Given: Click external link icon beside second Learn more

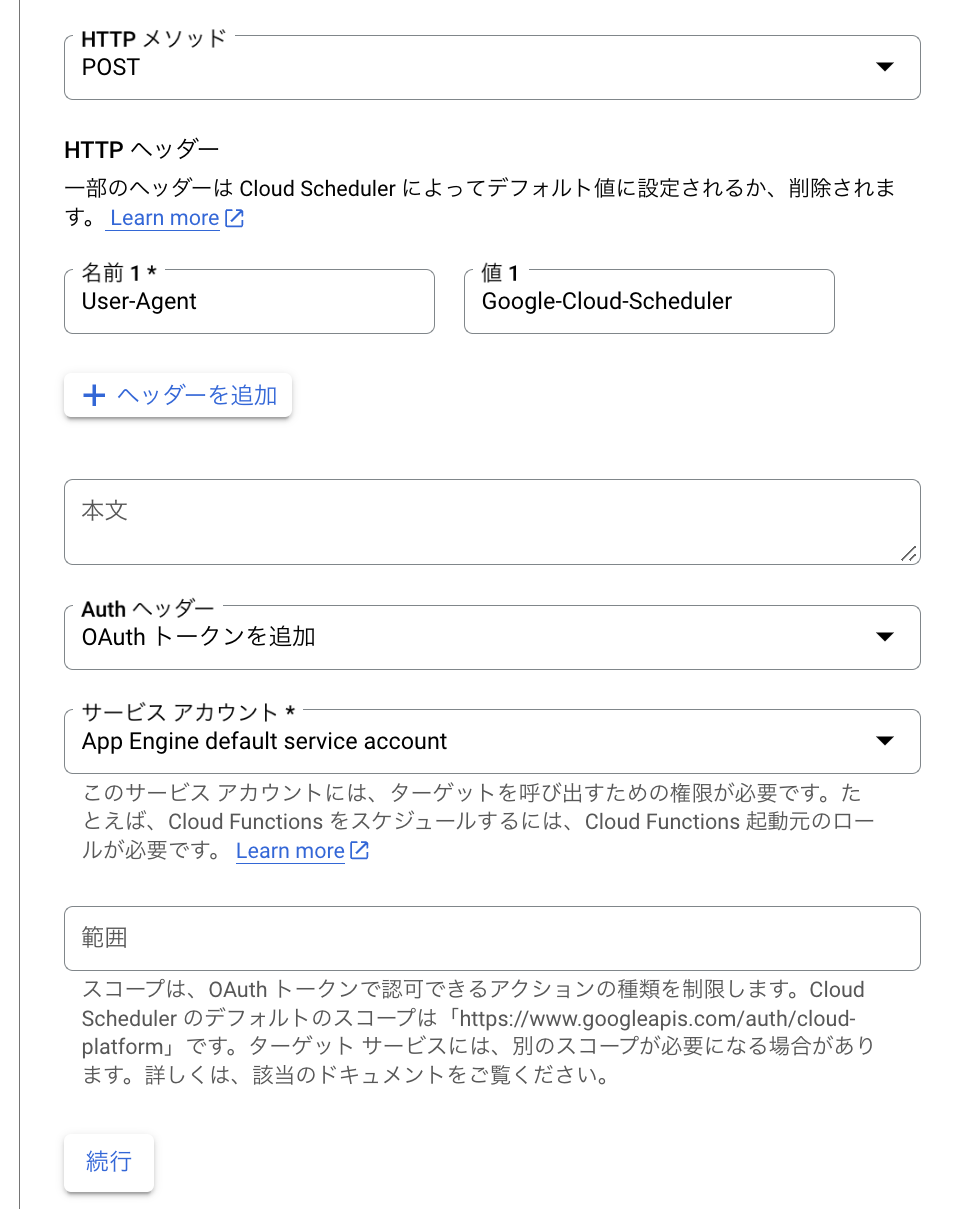Looking at the screenshot, I should 359,851.
